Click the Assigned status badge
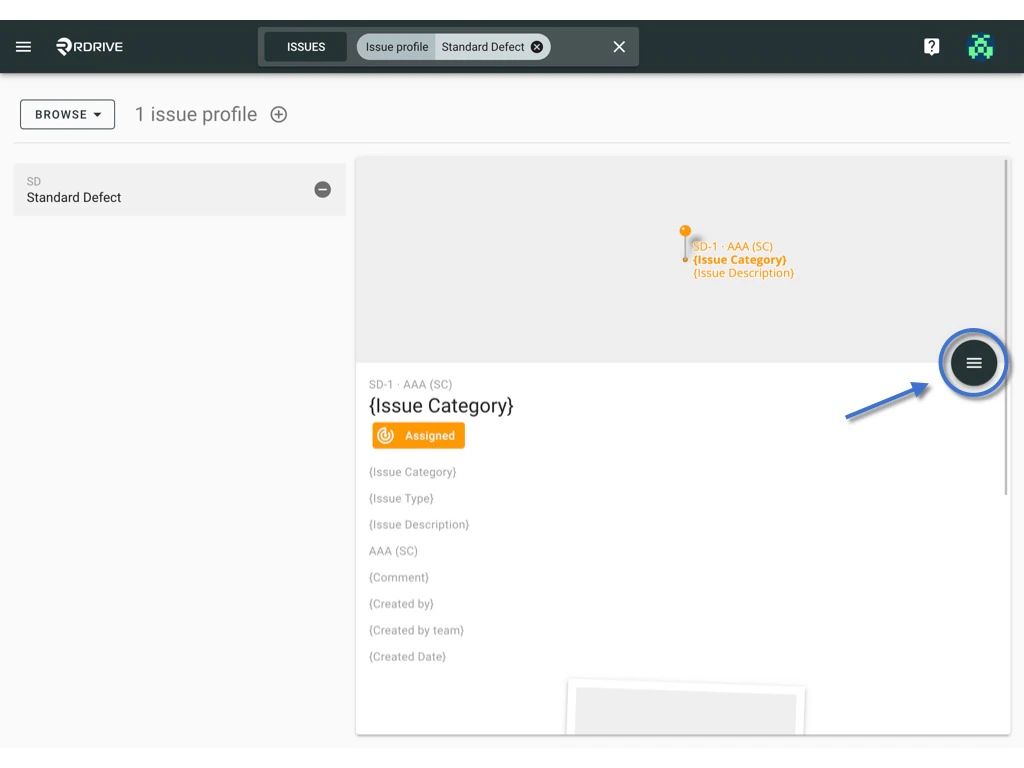The image size is (1024, 768). tap(432, 435)
